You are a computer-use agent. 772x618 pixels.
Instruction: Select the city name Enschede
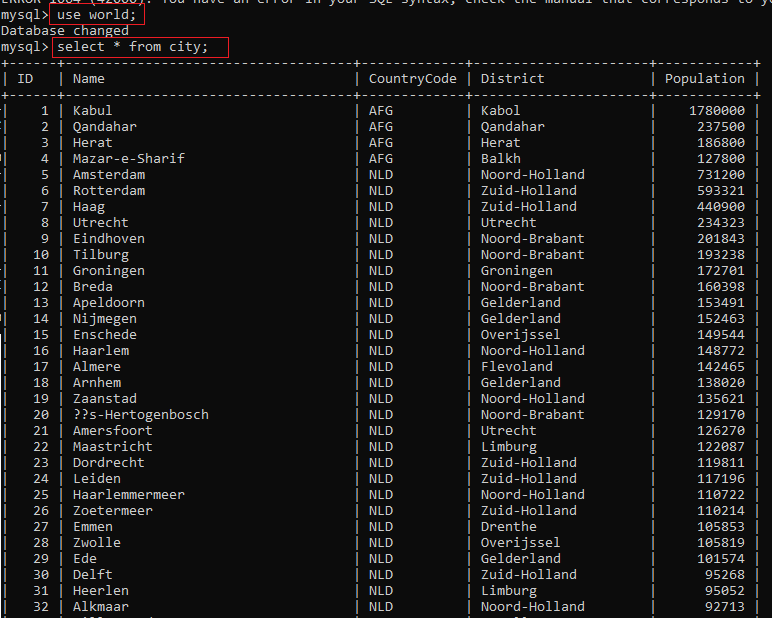point(105,335)
